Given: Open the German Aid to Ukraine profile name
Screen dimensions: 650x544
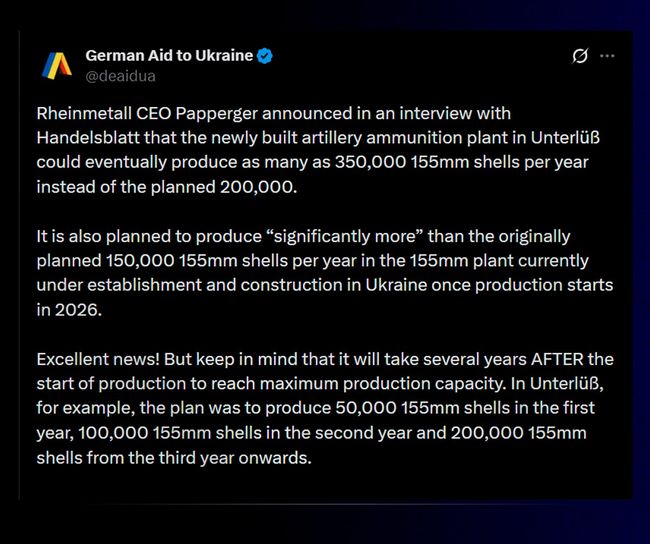Looking at the screenshot, I should [169, 56].
